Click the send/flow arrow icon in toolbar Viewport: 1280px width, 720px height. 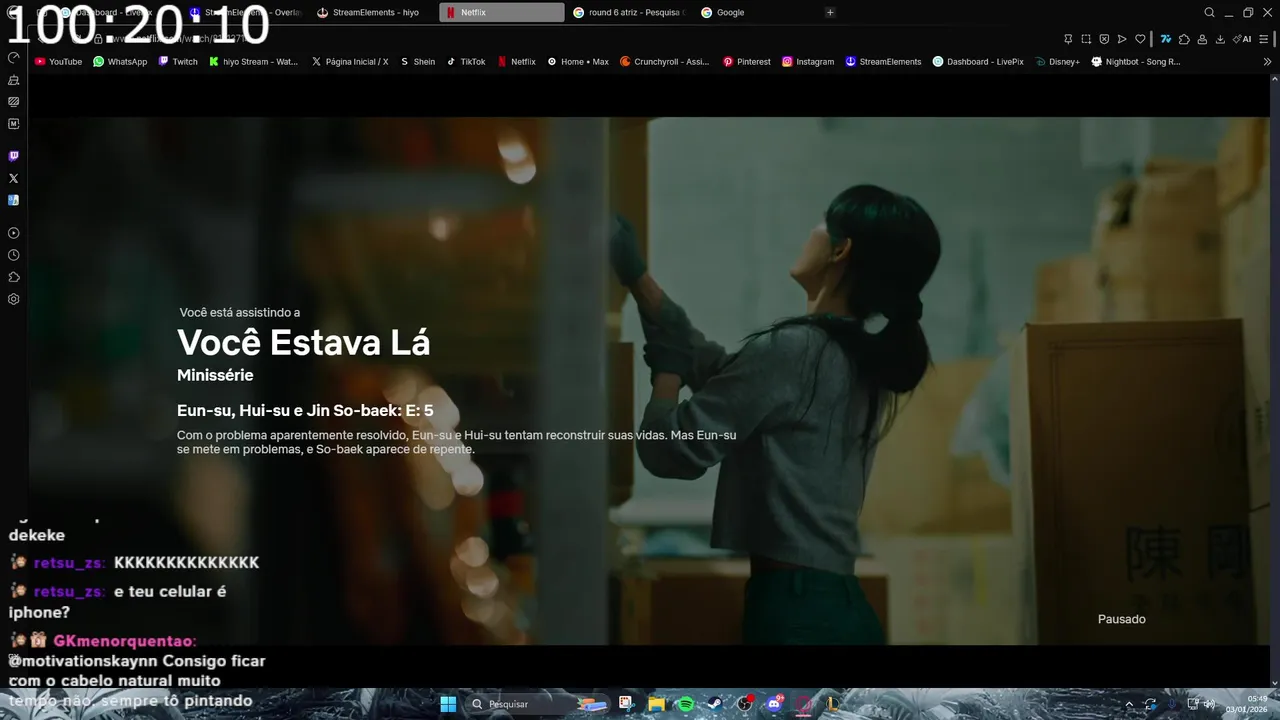pyautogui.click(x=1122, y=39)
